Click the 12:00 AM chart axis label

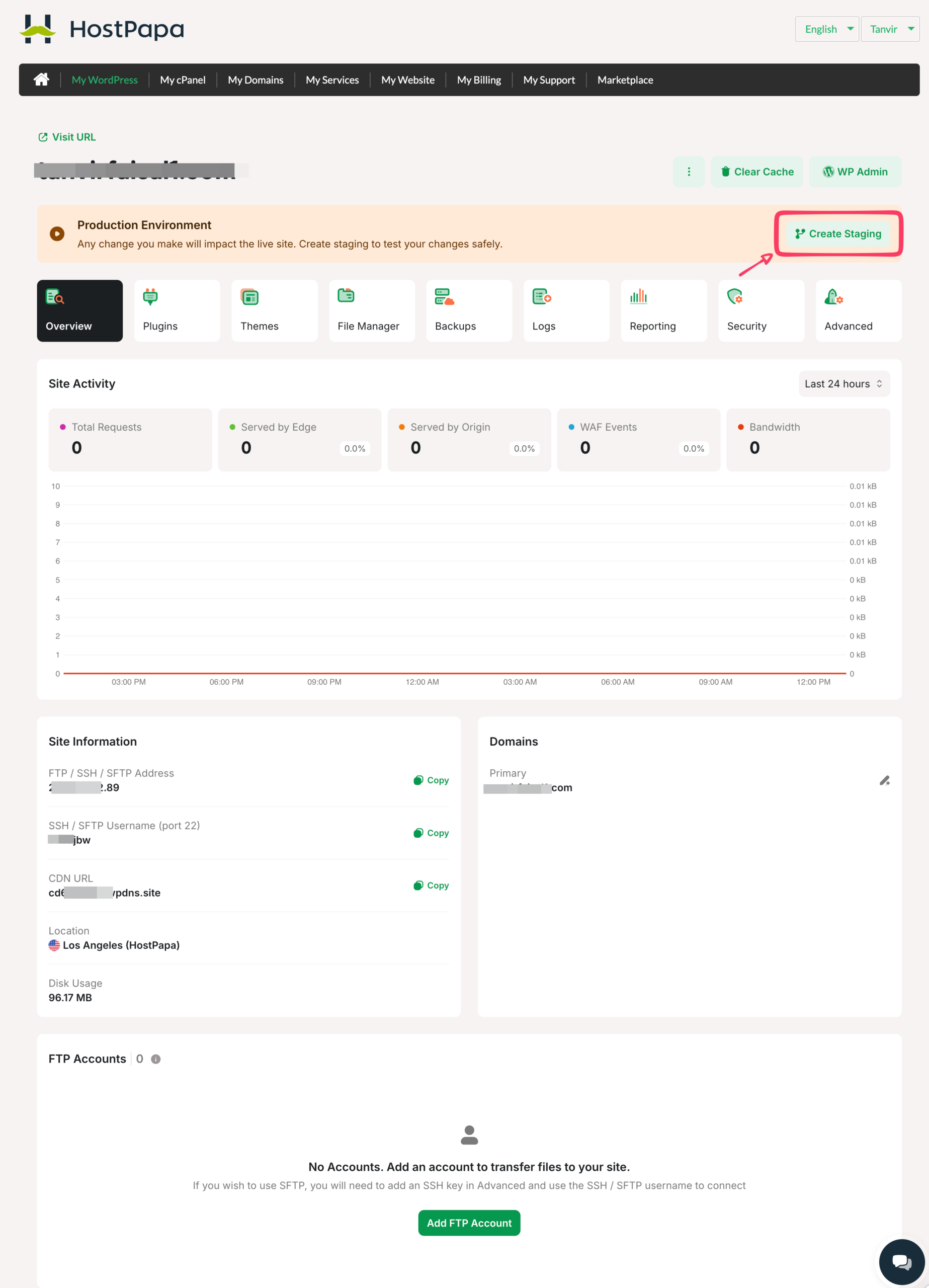click(422, 682)
